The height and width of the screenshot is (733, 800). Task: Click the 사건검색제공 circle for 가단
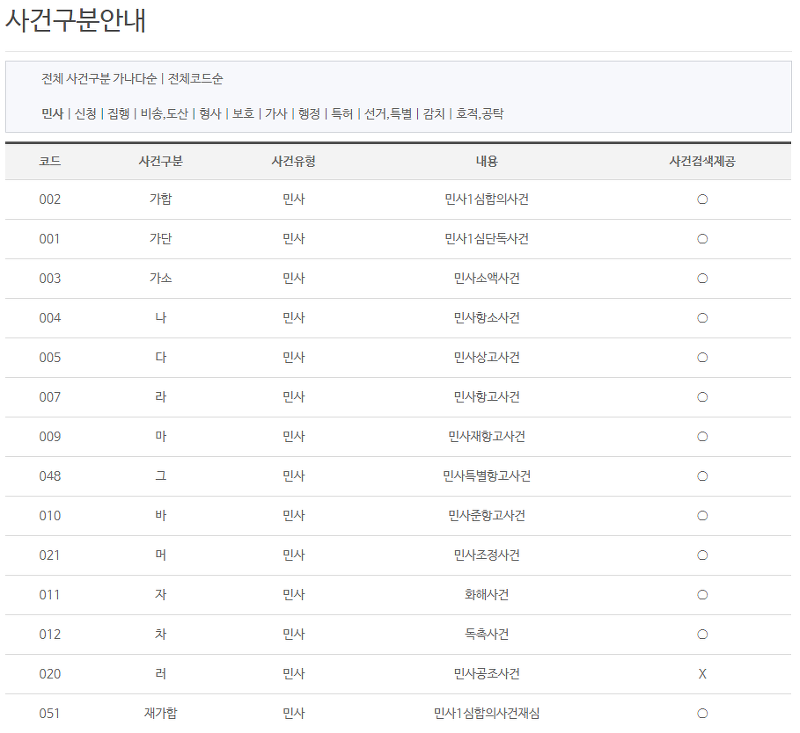click(x=702, y=239)
